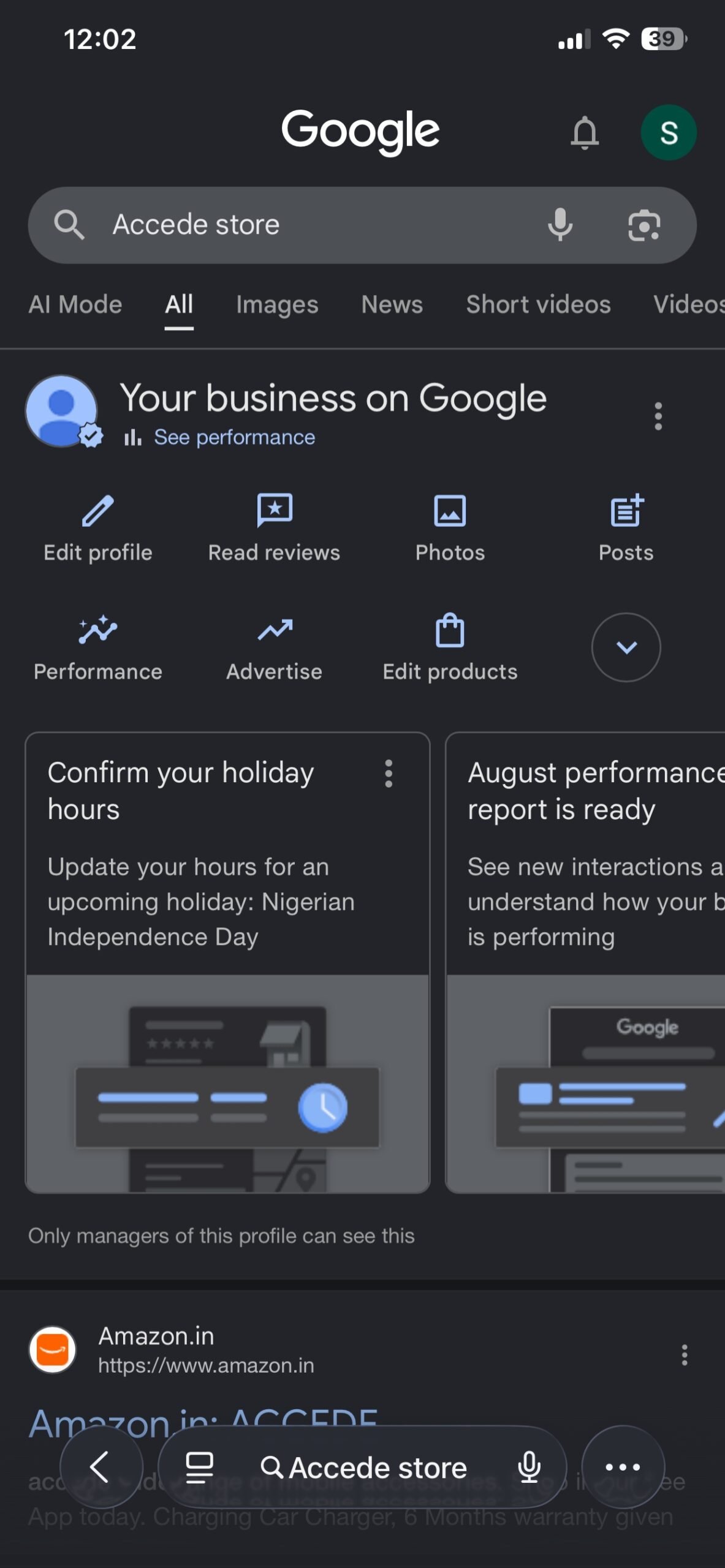Click the Your business on Google heading
Image resolution: width=725 pixels, height=1568 pixels.
coord(333,398)
